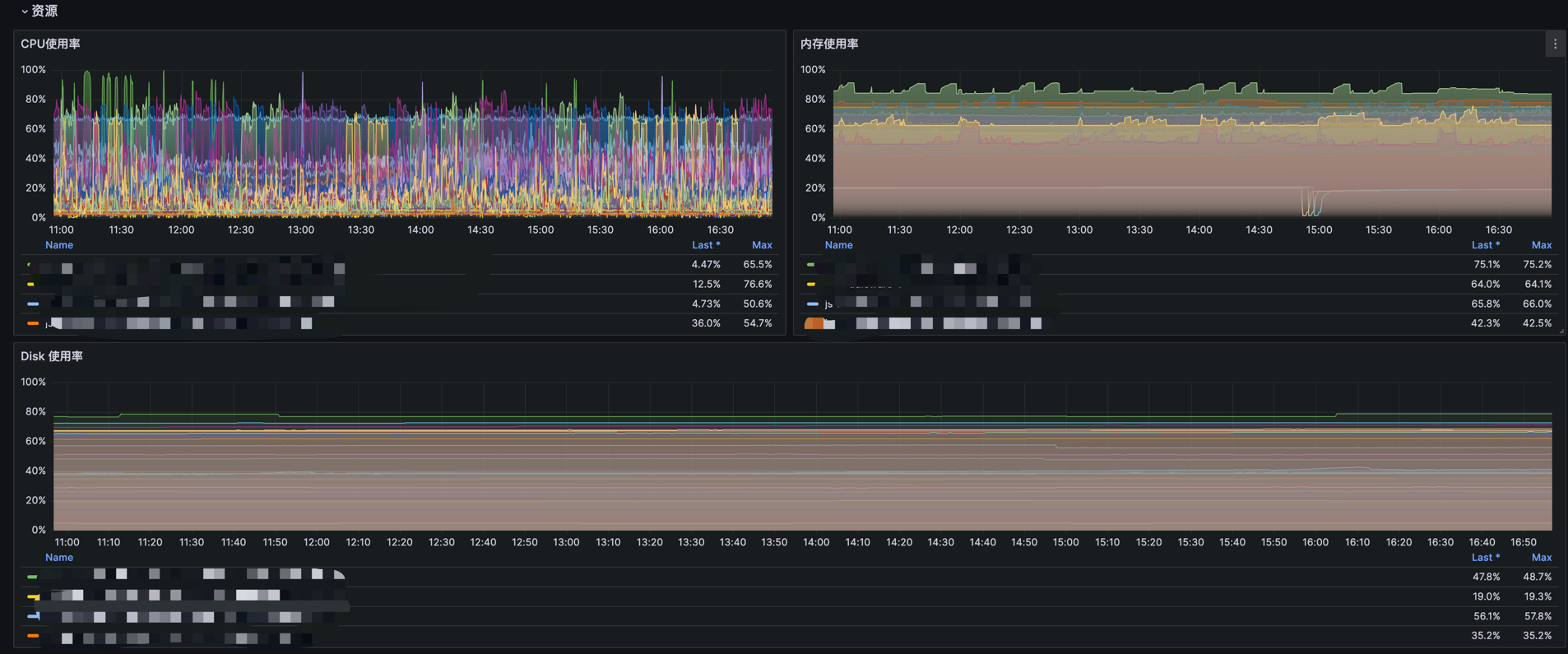
Task: Sort 内存使用率 legend by Name header
Action: click(x=839, y=245)
